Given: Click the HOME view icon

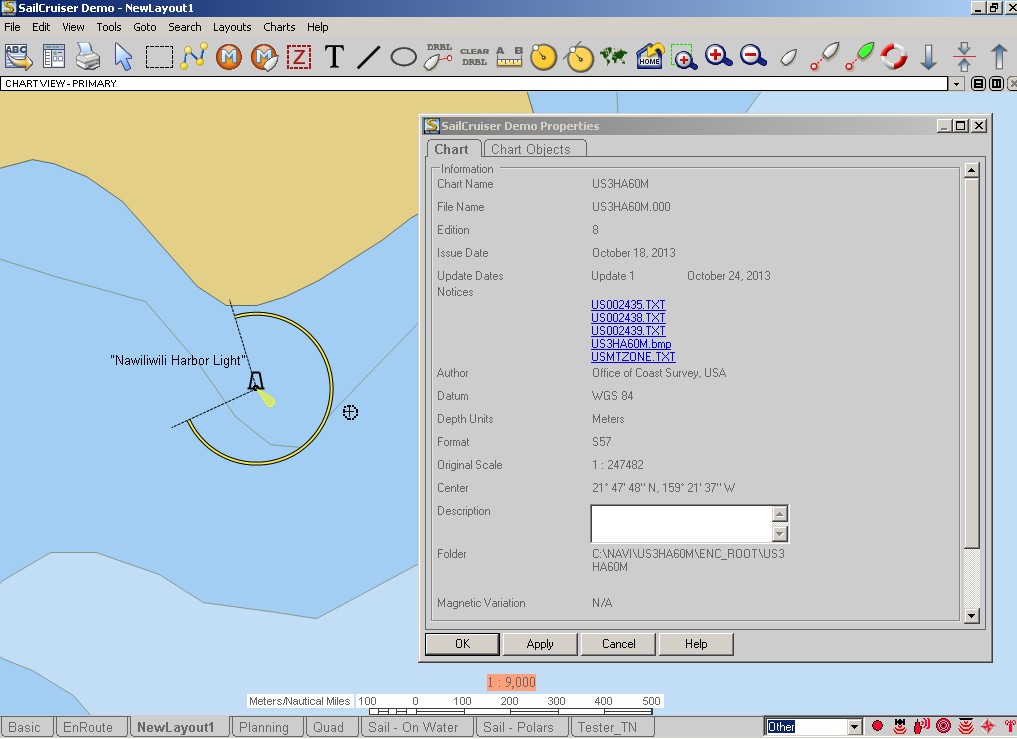Looking at the screenshot, I should pos(649,57).
